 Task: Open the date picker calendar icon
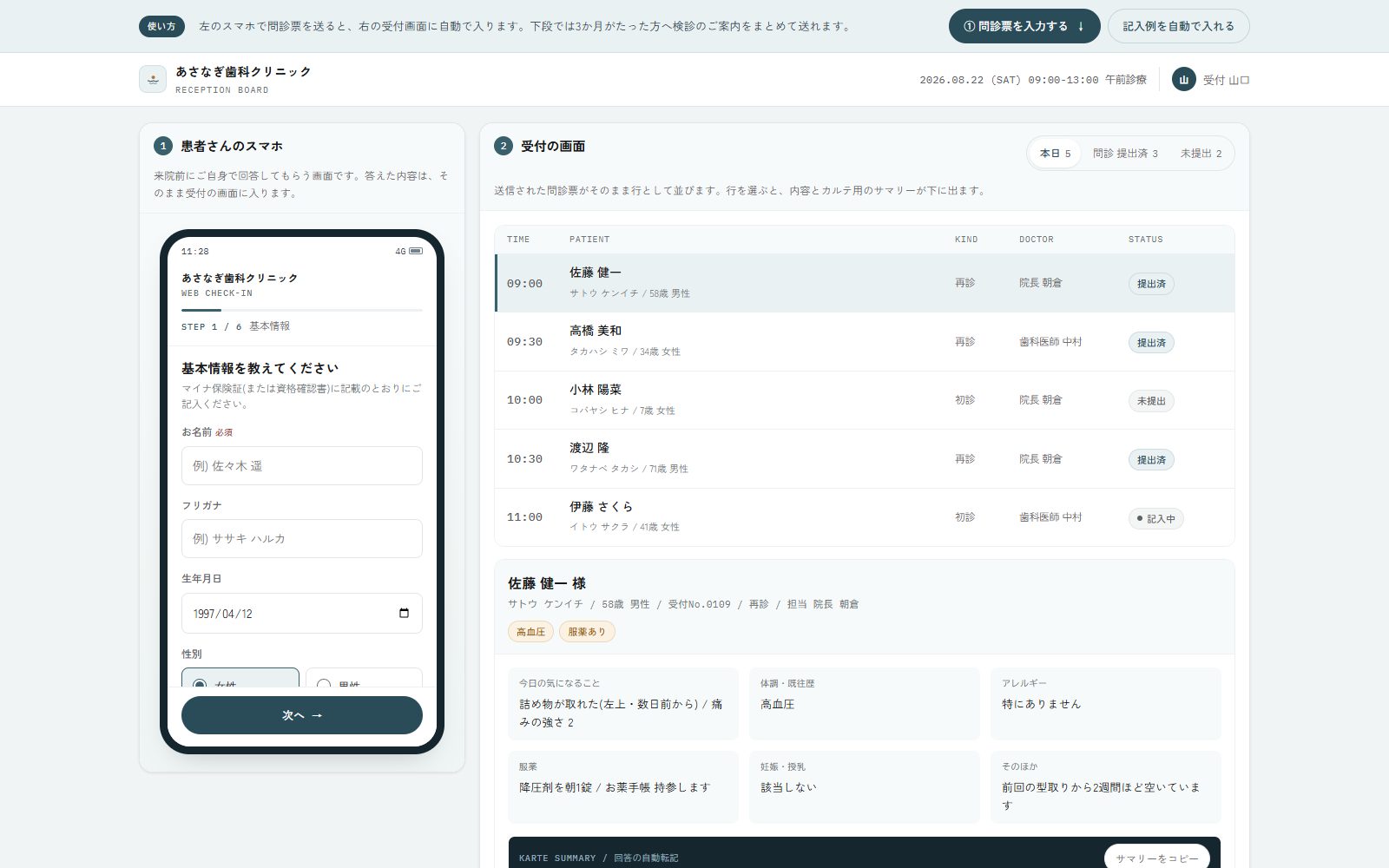pos(404,613)
